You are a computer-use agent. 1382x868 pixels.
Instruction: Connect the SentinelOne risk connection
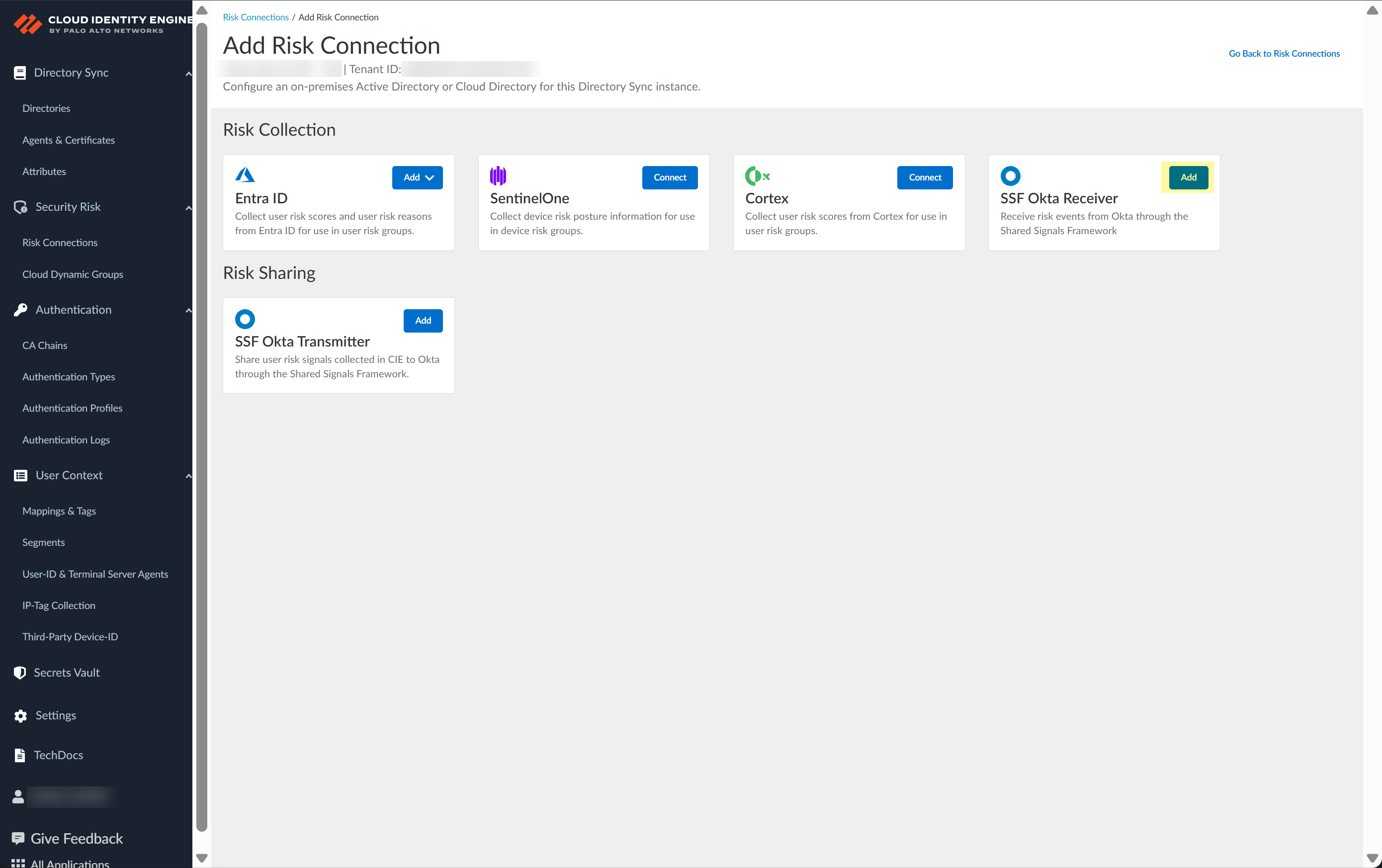pyautogui.click(x=669, y=177)
